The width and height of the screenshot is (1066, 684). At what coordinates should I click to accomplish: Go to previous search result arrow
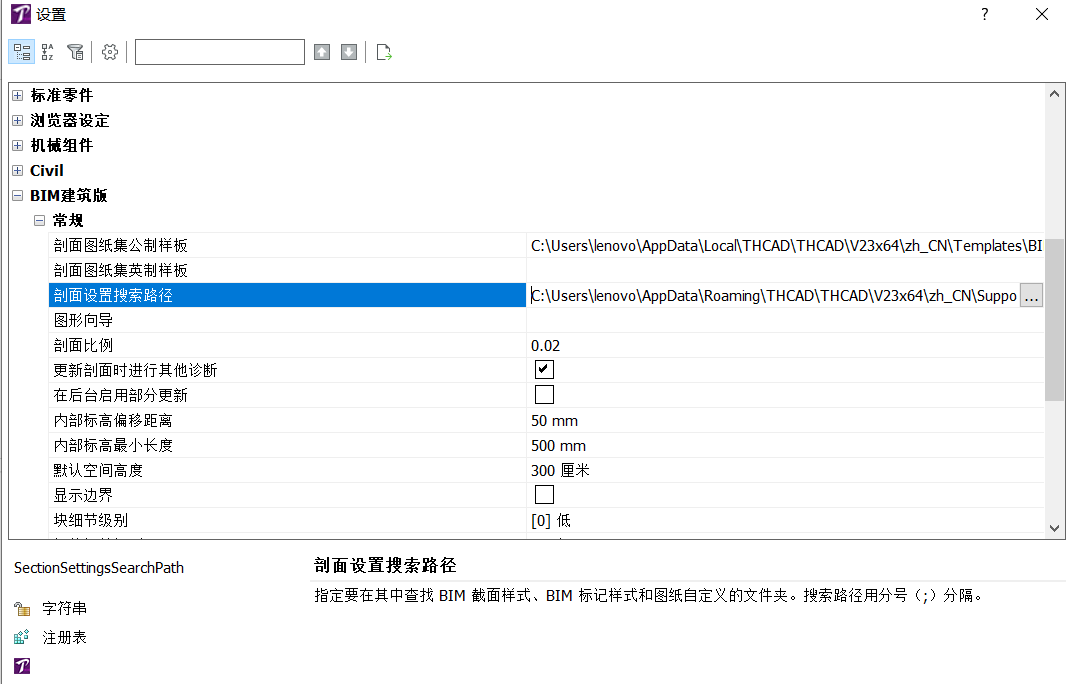tap(322, 52)
